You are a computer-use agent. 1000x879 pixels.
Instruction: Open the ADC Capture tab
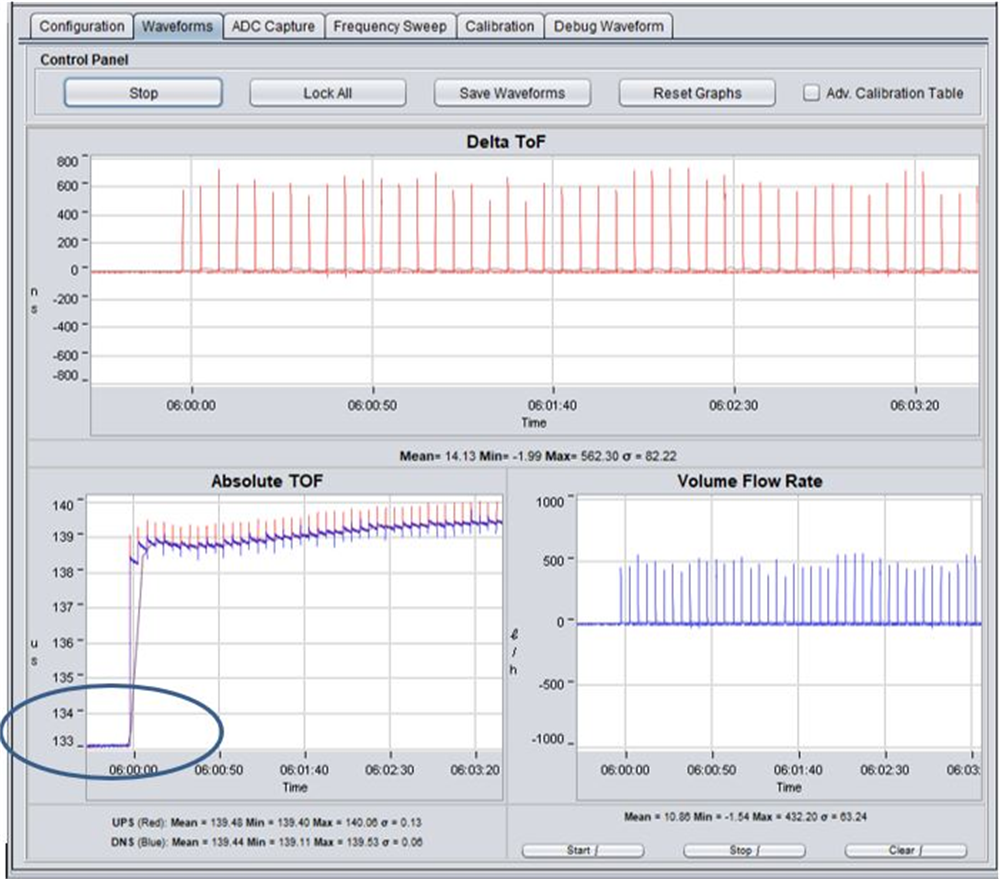[273, 26]
